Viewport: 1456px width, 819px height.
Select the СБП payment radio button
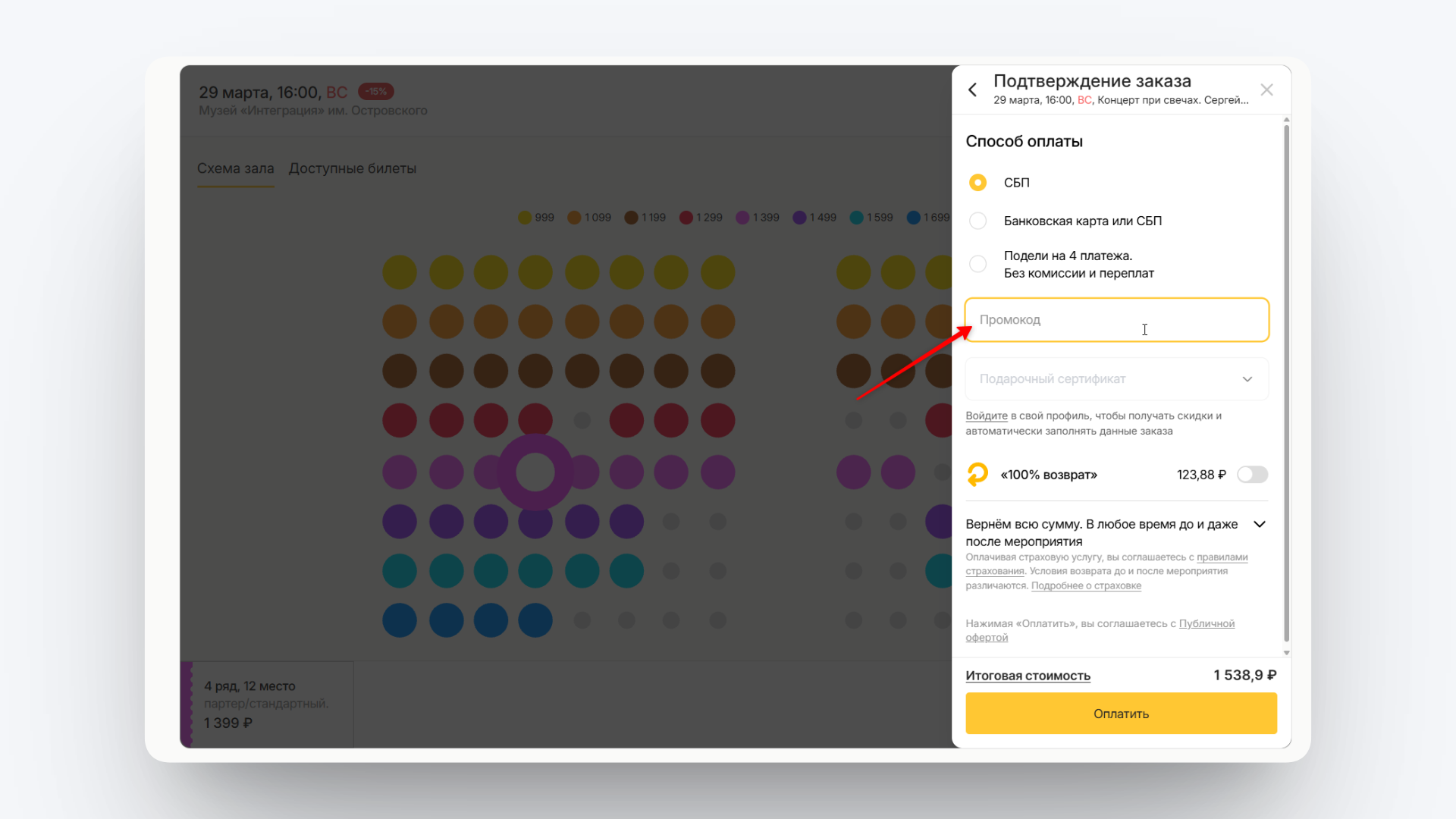[x=977, y=183]
